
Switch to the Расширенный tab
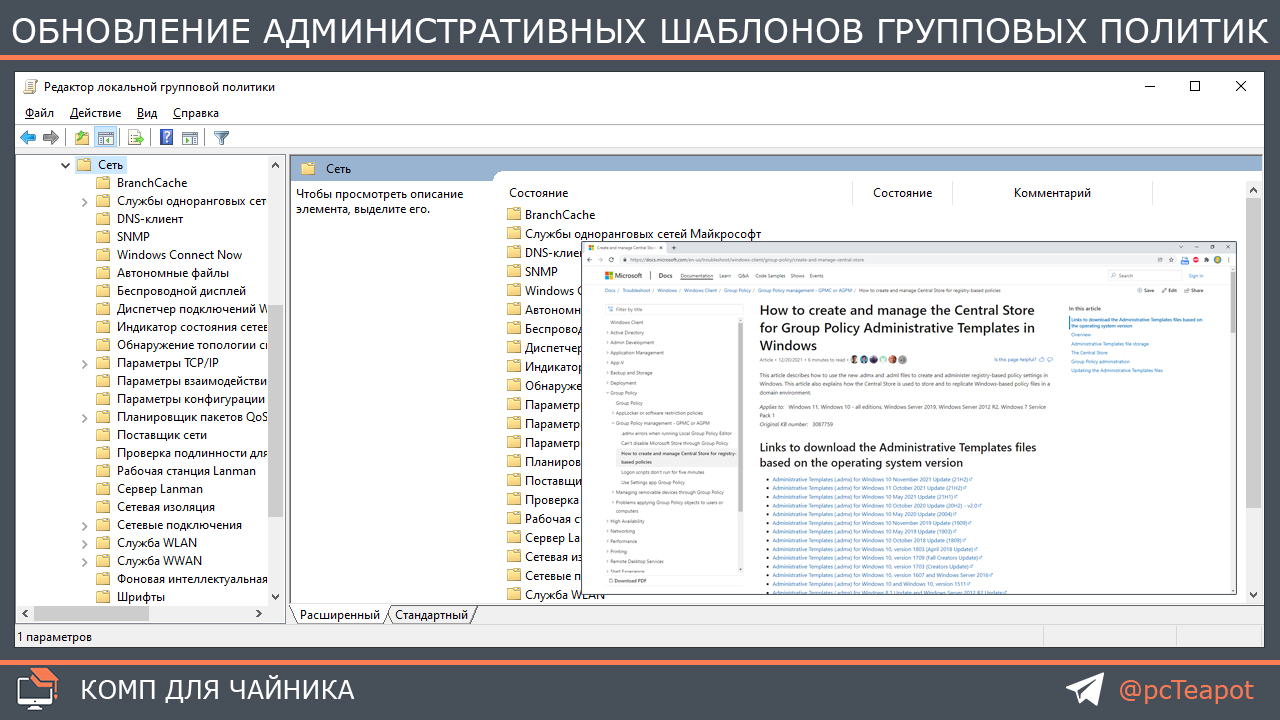340,615
